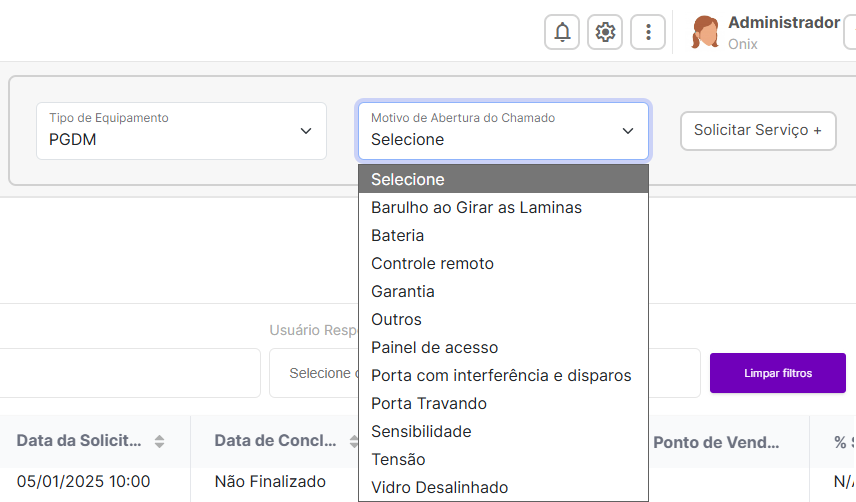Click the Ponto de Vend... column header
The width and height of the screenshot is (856, 502).
(x=716, y=443)
